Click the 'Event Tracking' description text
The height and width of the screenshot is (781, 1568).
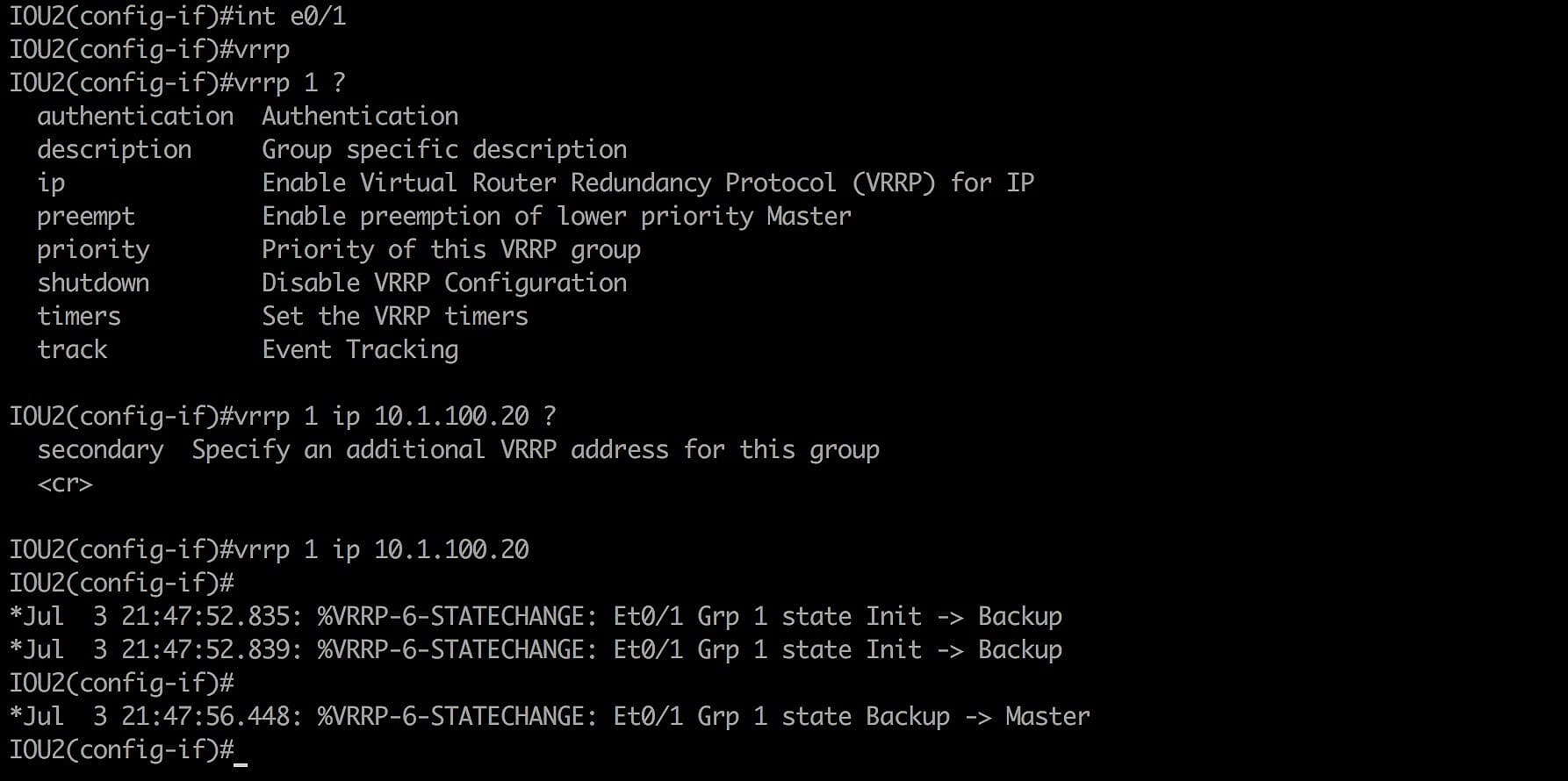pos(360,349)
